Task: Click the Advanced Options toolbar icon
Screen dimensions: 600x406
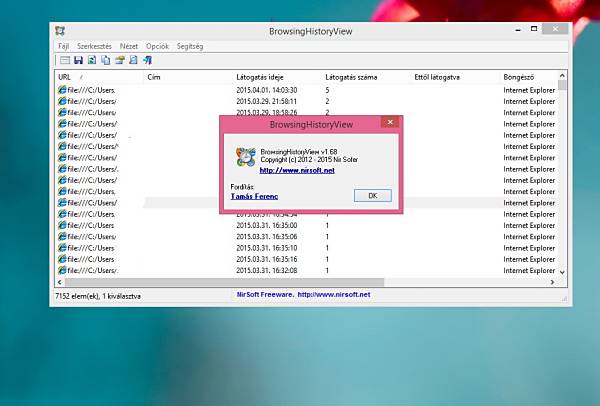Action: (64, 60)
